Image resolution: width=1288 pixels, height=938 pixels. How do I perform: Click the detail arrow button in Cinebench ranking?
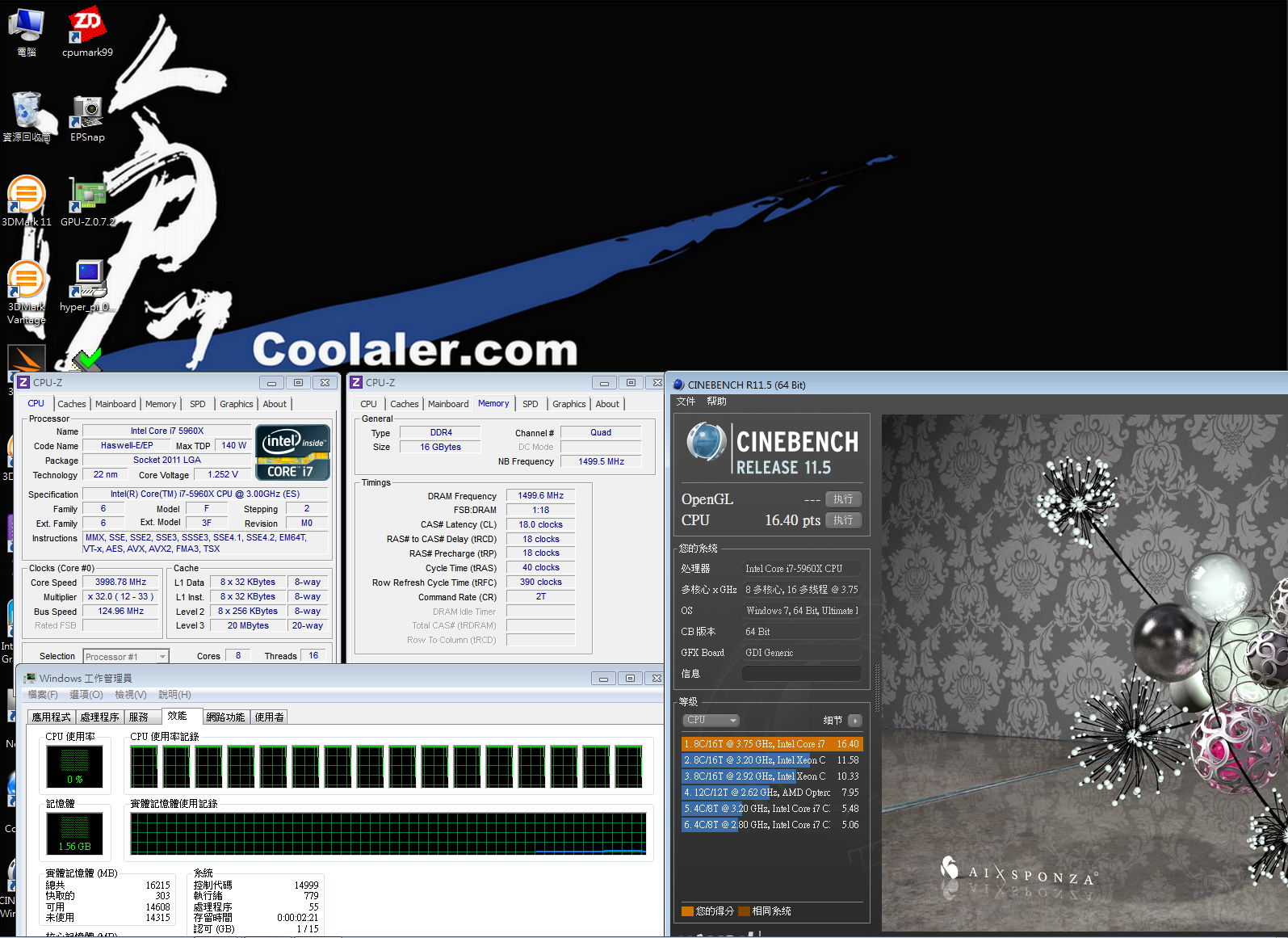855,721
